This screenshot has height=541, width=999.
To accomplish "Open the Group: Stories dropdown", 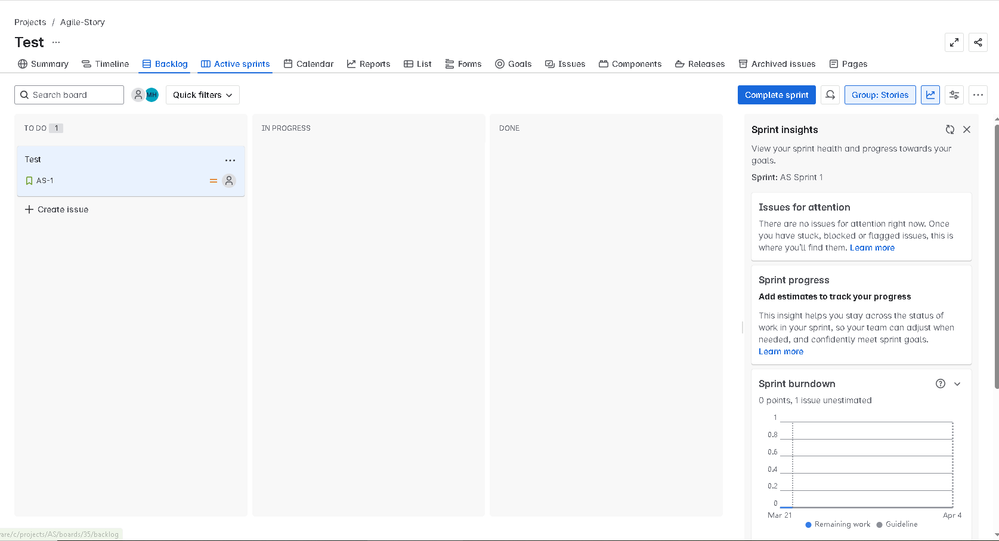I will tap(880, 95).
